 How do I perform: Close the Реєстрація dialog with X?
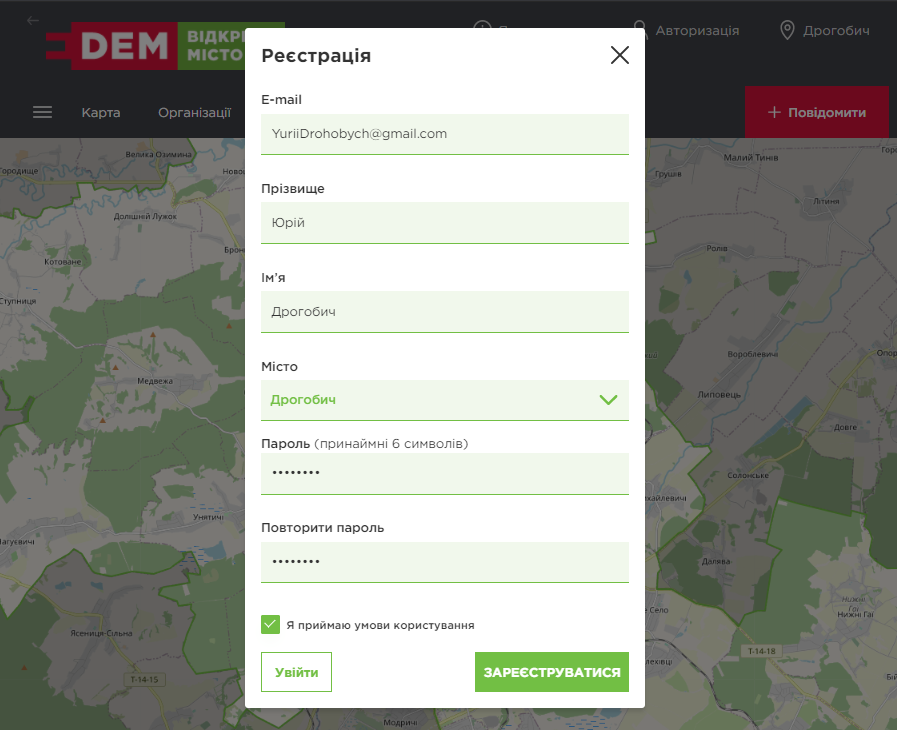(620, 55)
